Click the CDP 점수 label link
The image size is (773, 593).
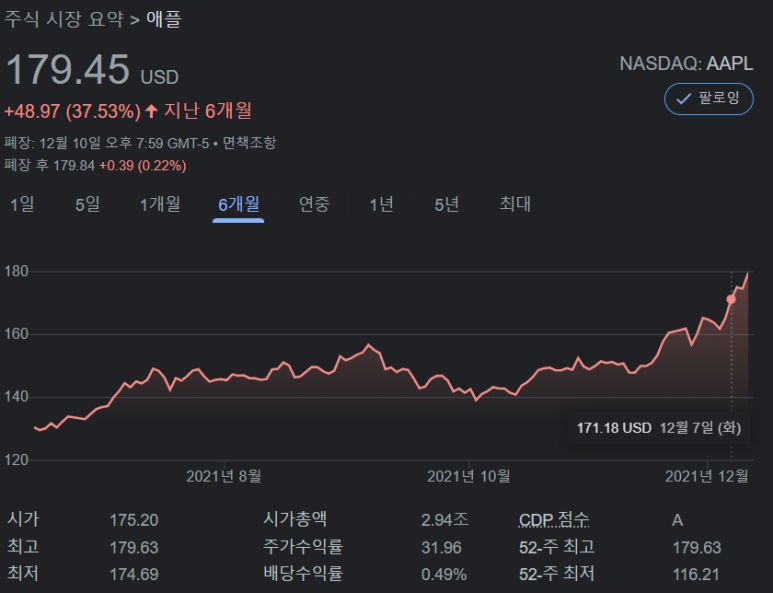tap(554, 520)
